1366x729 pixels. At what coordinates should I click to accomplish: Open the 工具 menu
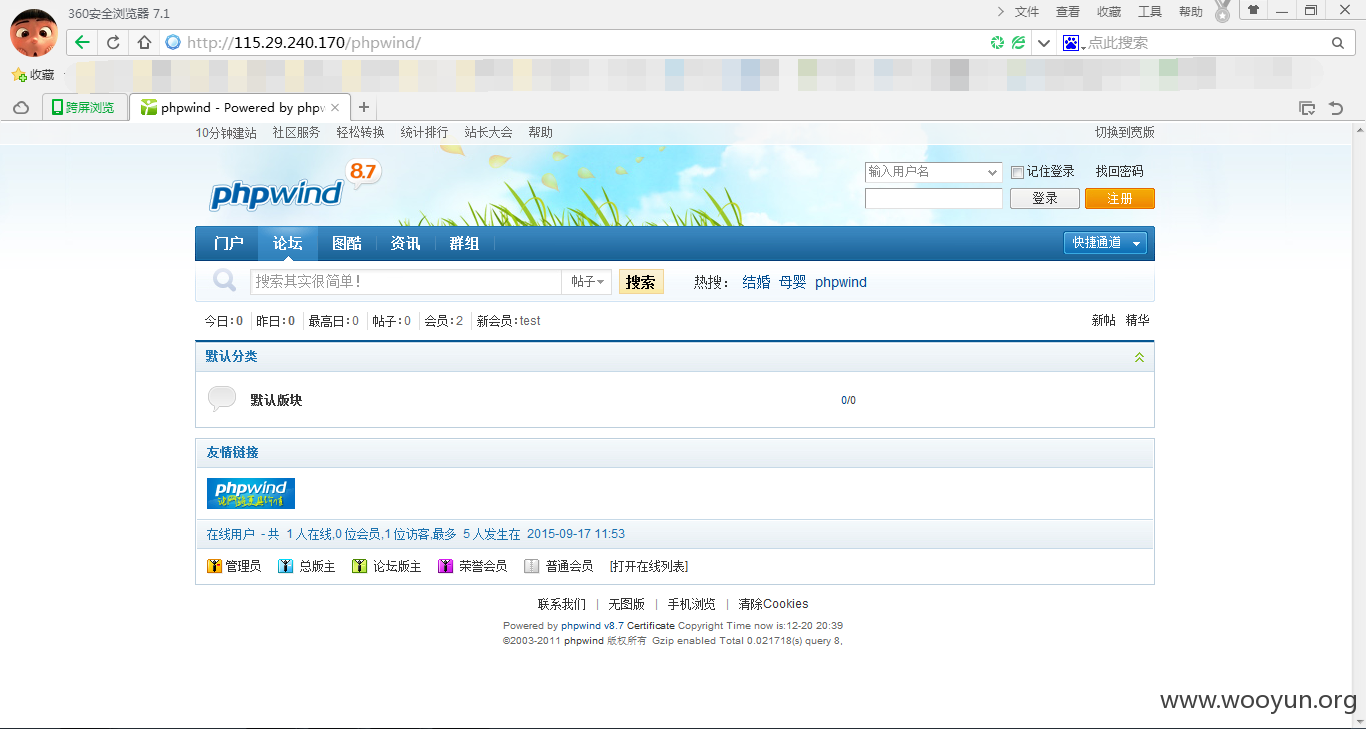(1150, 12)
